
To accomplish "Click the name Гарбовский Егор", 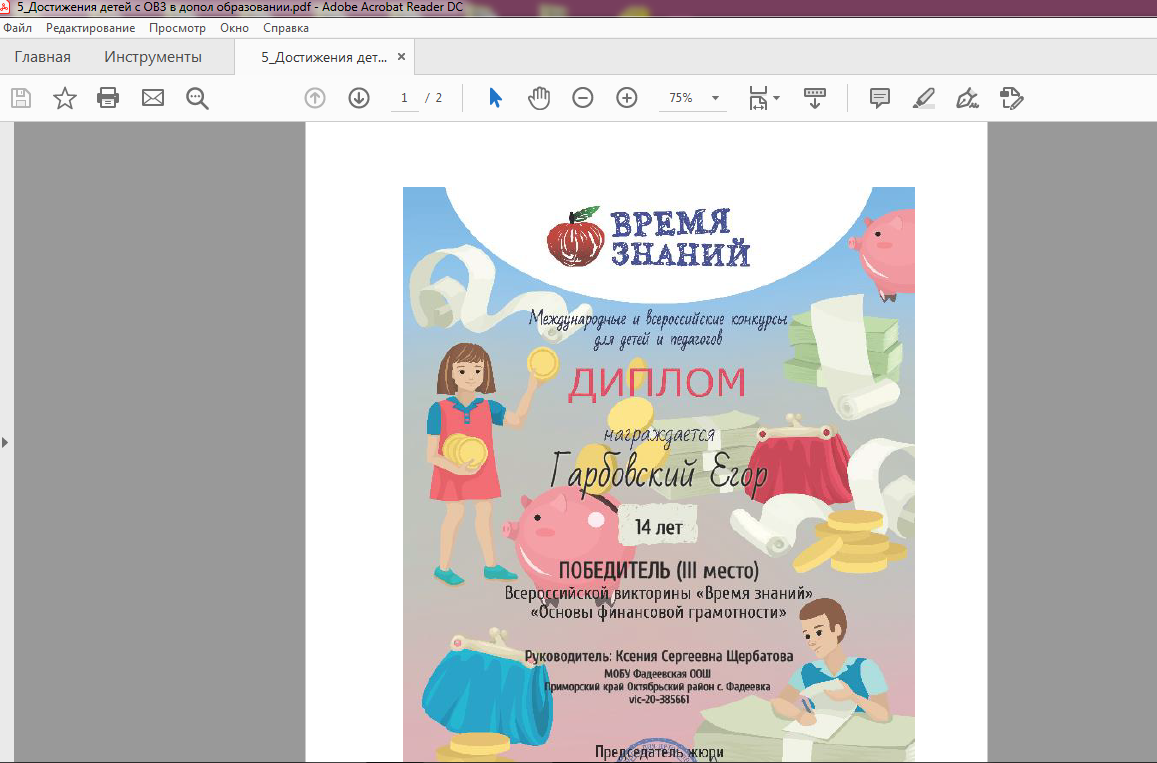I will point(659,472).
